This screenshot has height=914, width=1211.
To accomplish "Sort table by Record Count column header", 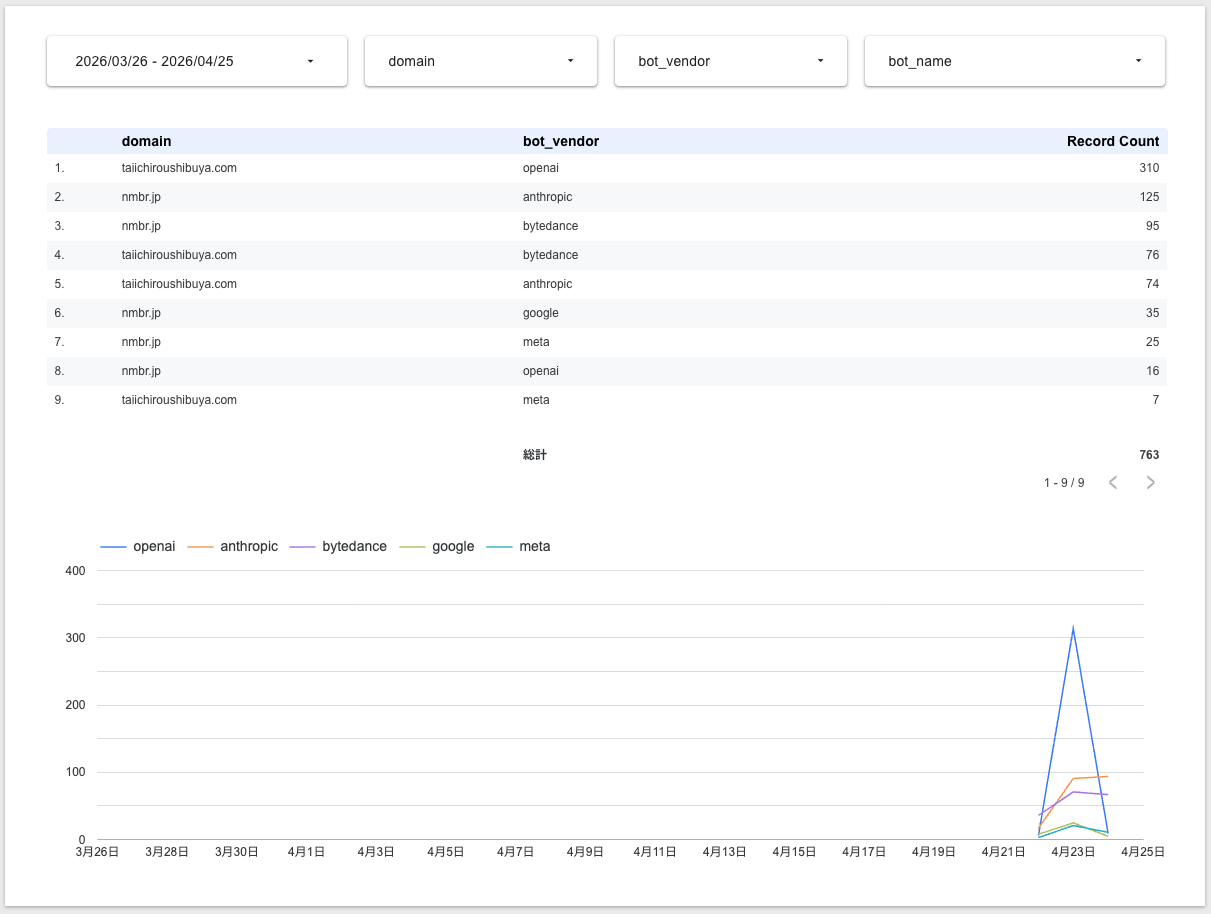I will [x=1112, y=141].
